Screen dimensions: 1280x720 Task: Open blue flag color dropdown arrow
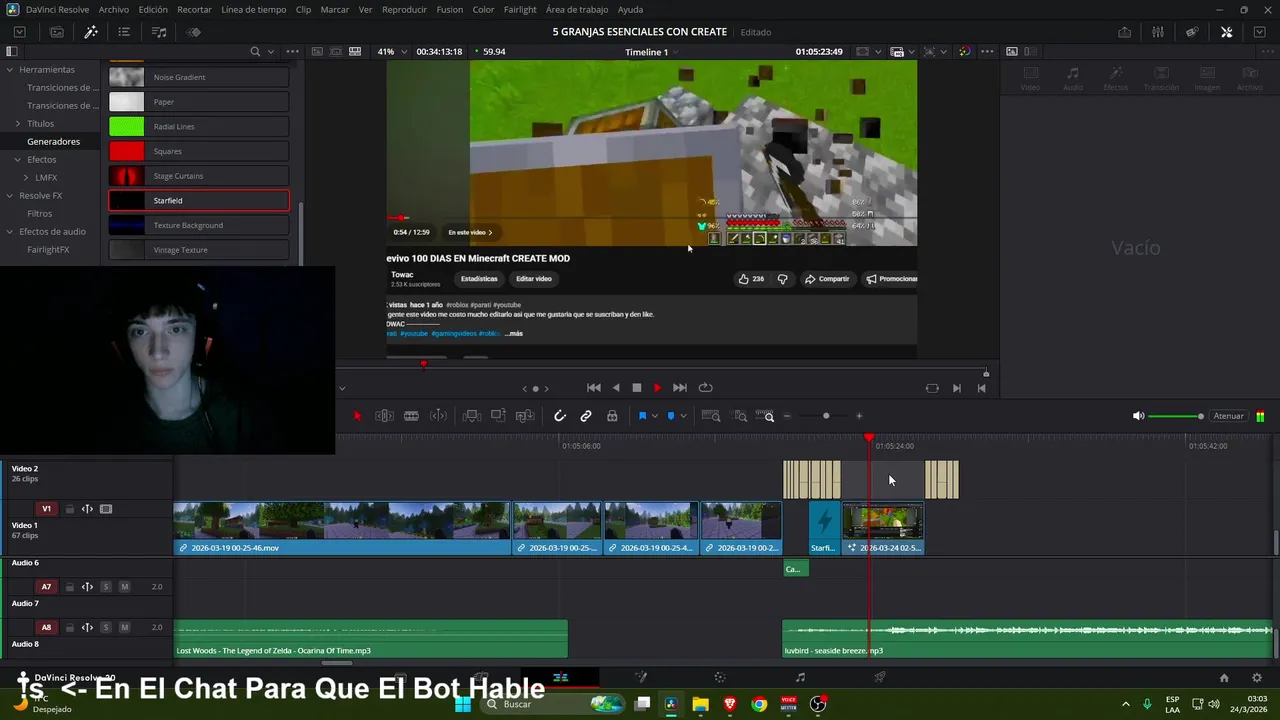tap(655, 416)
